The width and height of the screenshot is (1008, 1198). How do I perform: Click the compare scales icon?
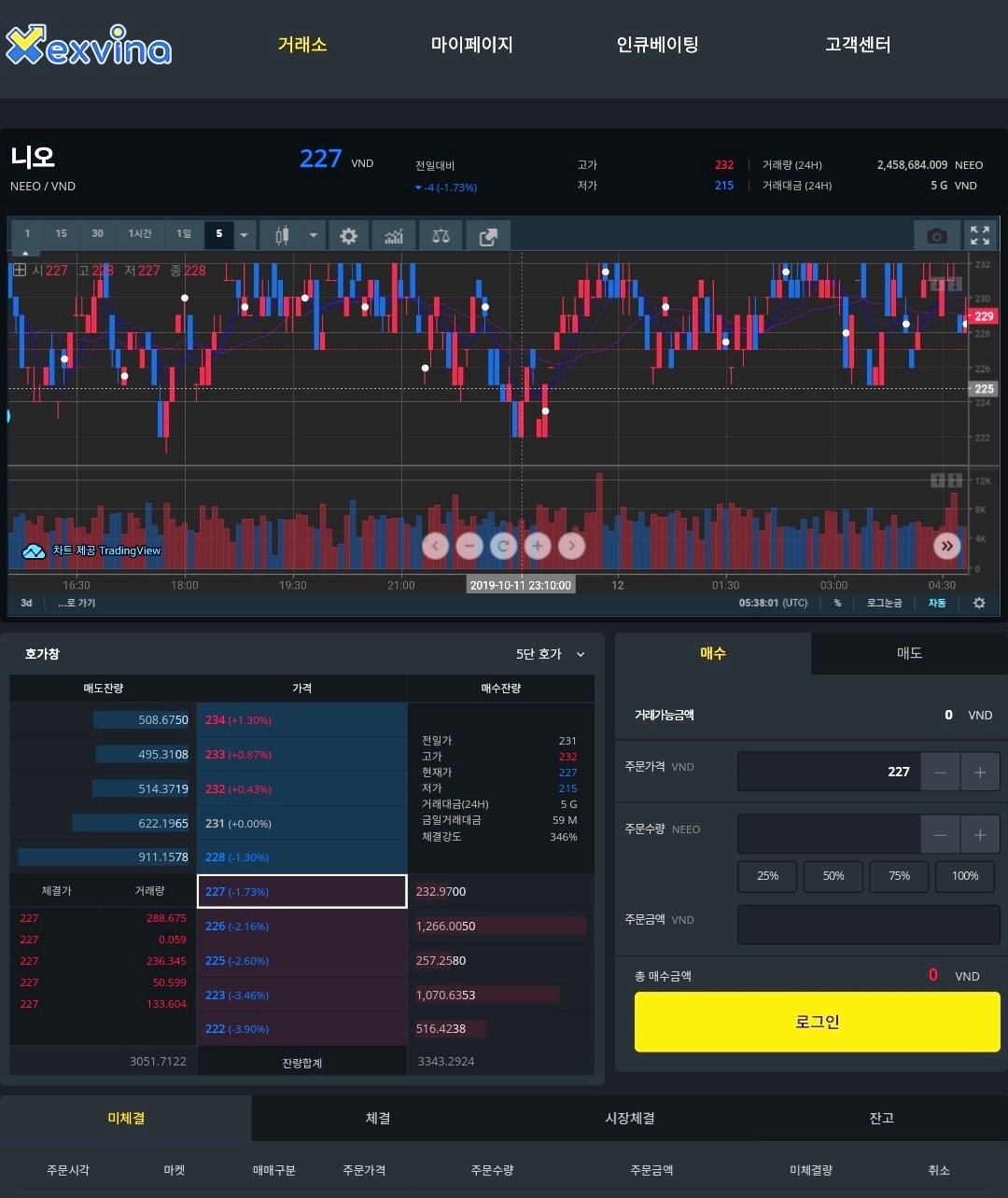[441, 235]
